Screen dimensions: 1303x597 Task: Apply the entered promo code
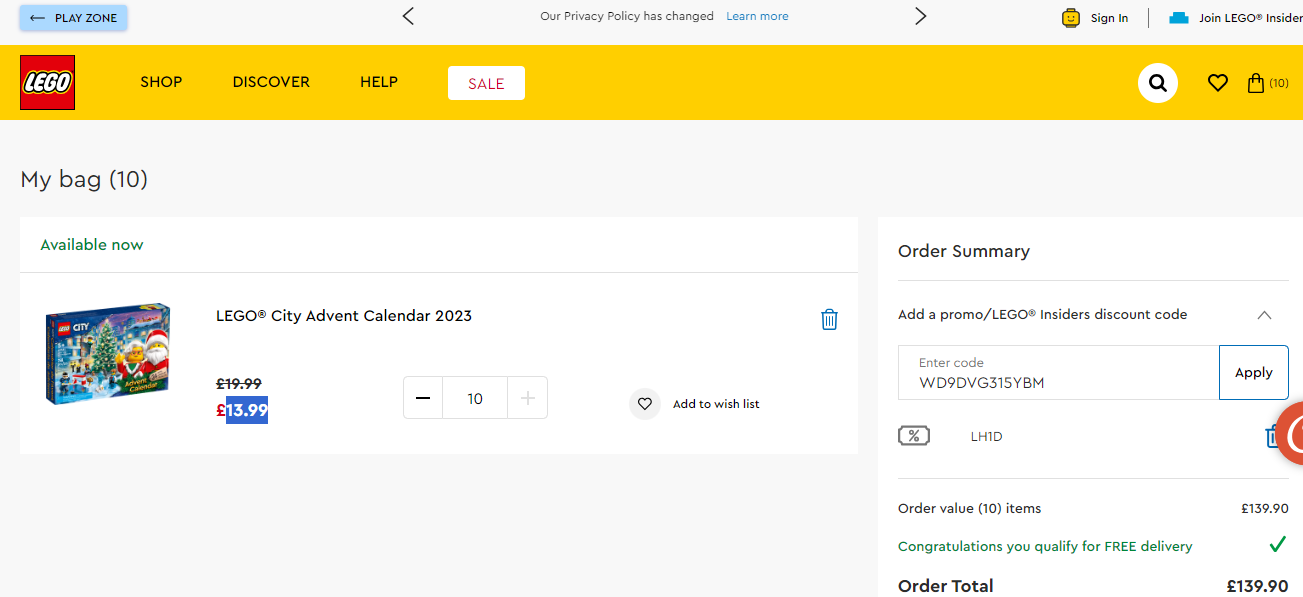point(1254,372)
